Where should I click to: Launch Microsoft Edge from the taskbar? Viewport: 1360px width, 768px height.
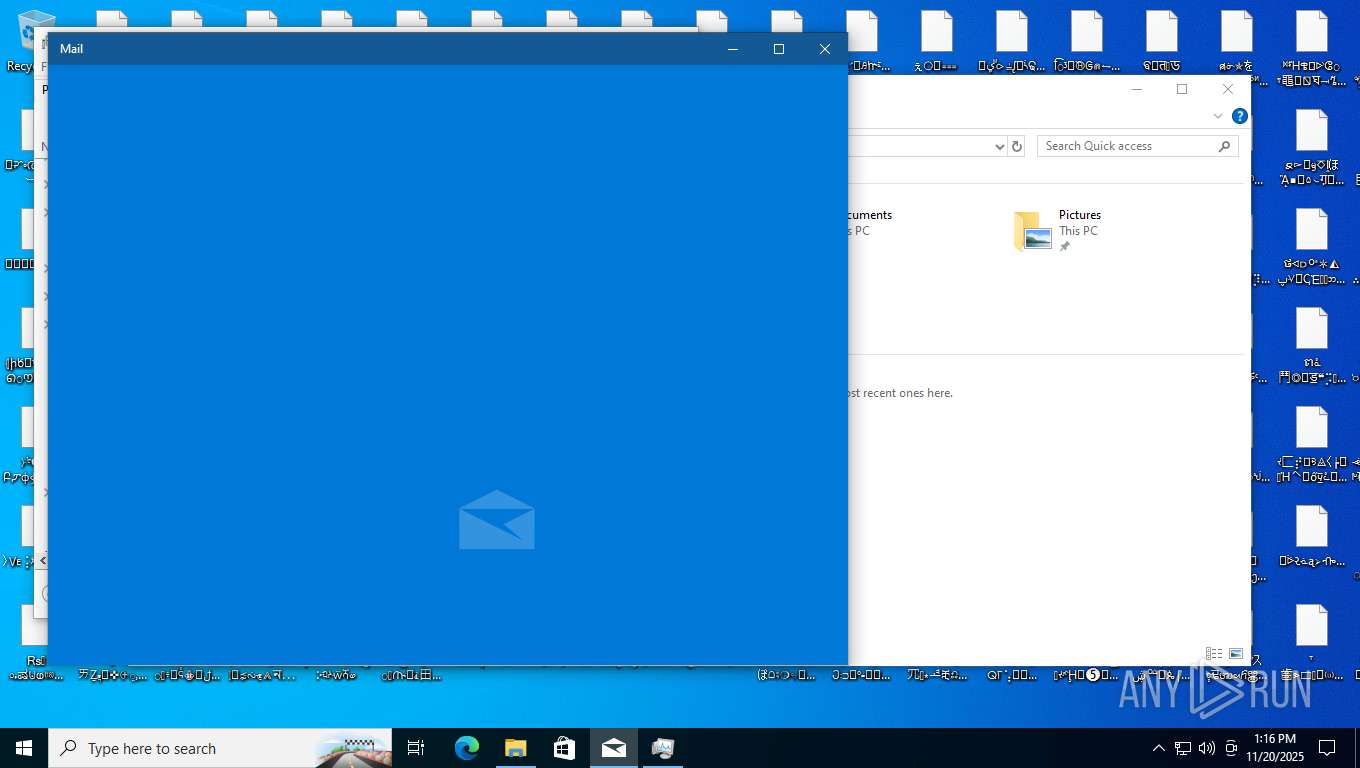tap(467, 748)
